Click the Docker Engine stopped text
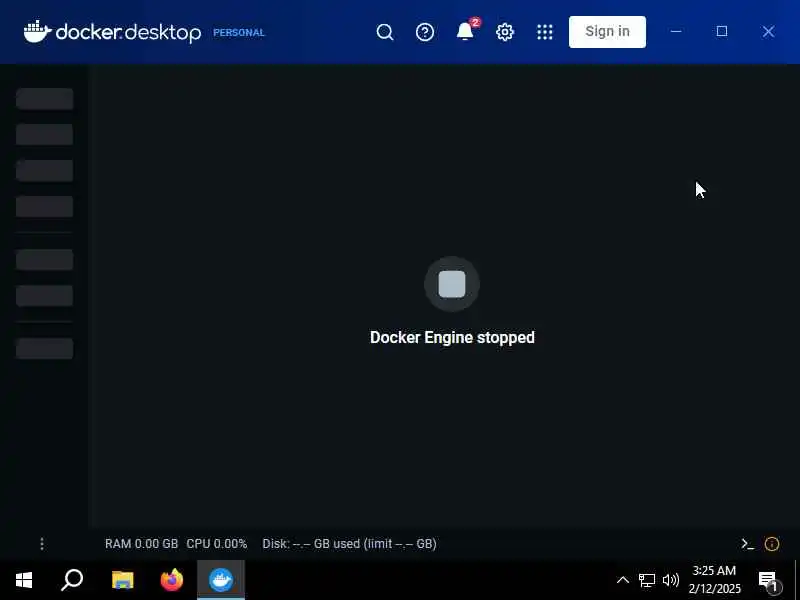This screenshot has height=600, width=800. (452, 337)
